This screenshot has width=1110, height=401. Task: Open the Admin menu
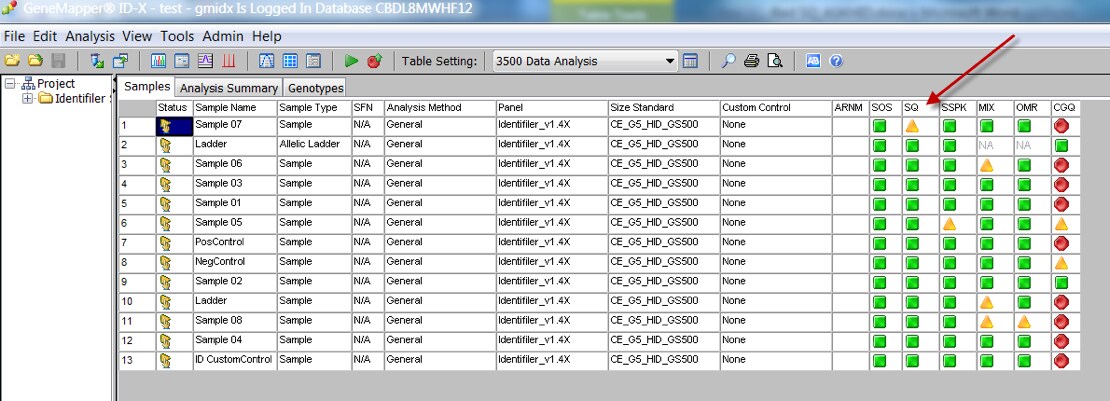223,36
